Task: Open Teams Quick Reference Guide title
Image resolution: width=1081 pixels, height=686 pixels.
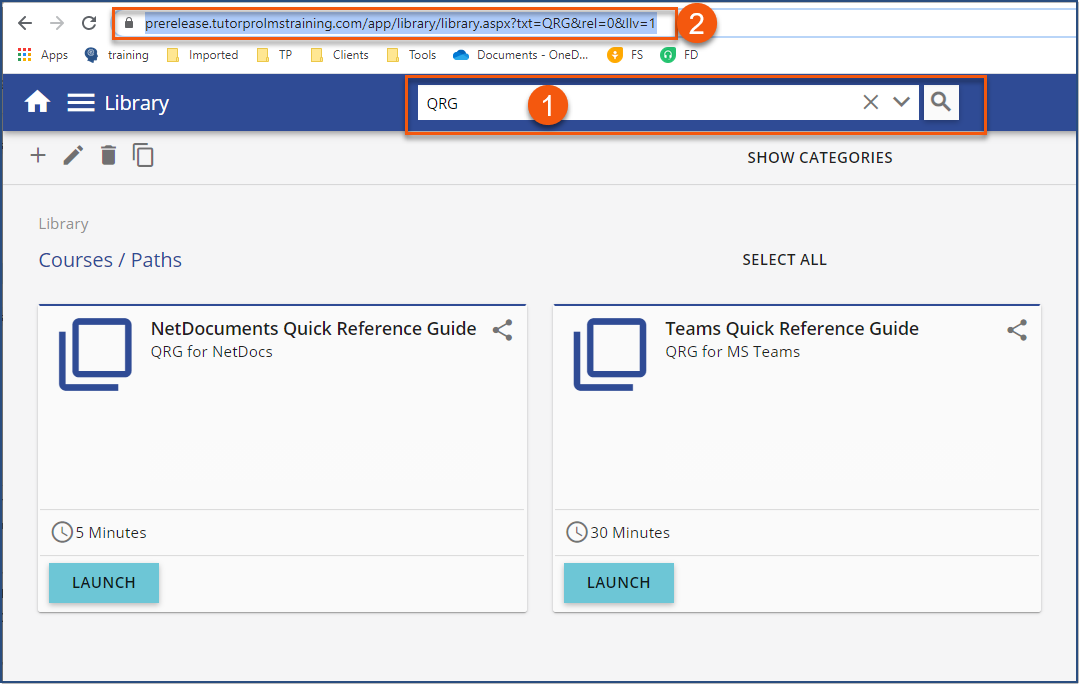Action: (x=792, y=329)
